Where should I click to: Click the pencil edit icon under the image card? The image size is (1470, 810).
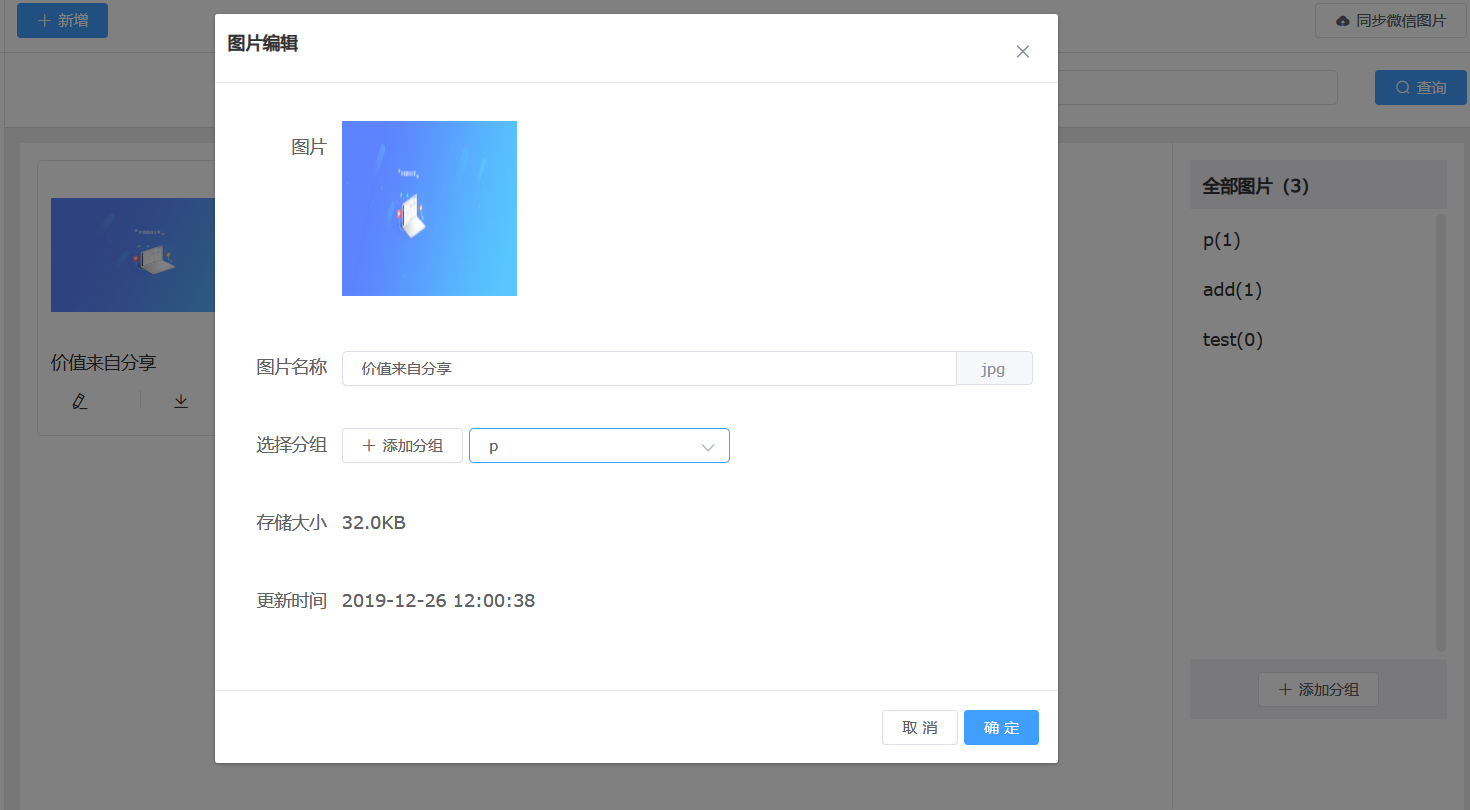tap(80, 401)
